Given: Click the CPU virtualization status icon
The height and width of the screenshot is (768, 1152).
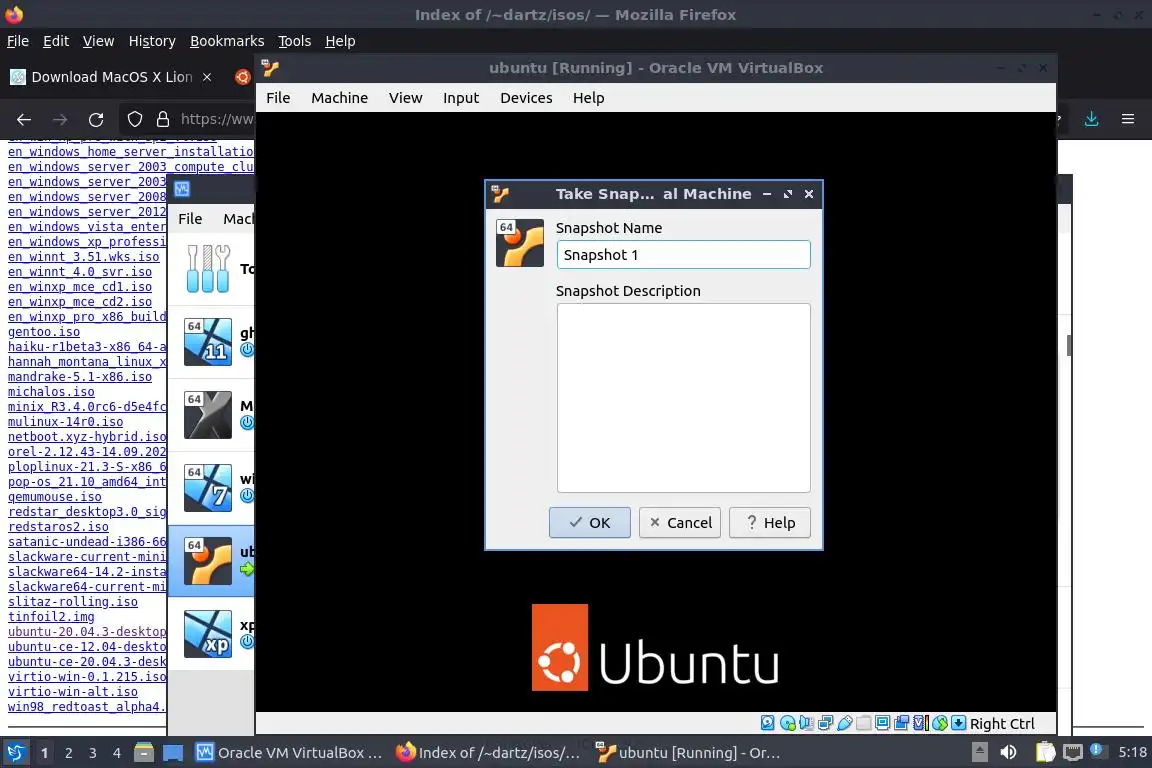Looking at the screenshot, I should coord(921,723).
